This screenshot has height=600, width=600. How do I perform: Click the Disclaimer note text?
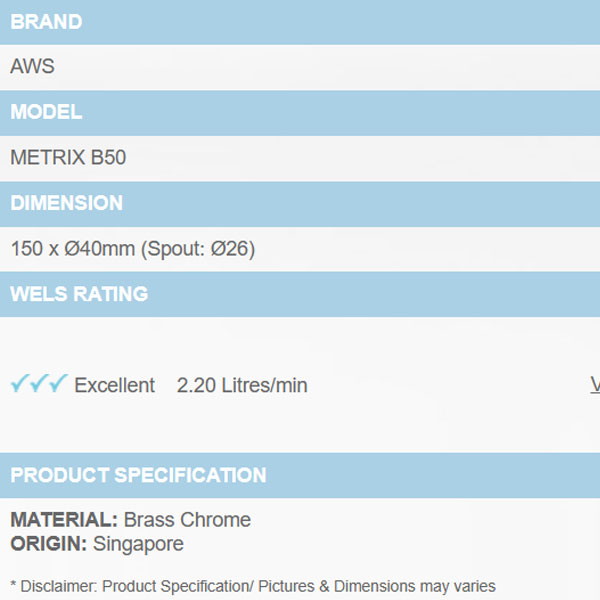coord(252,586)
